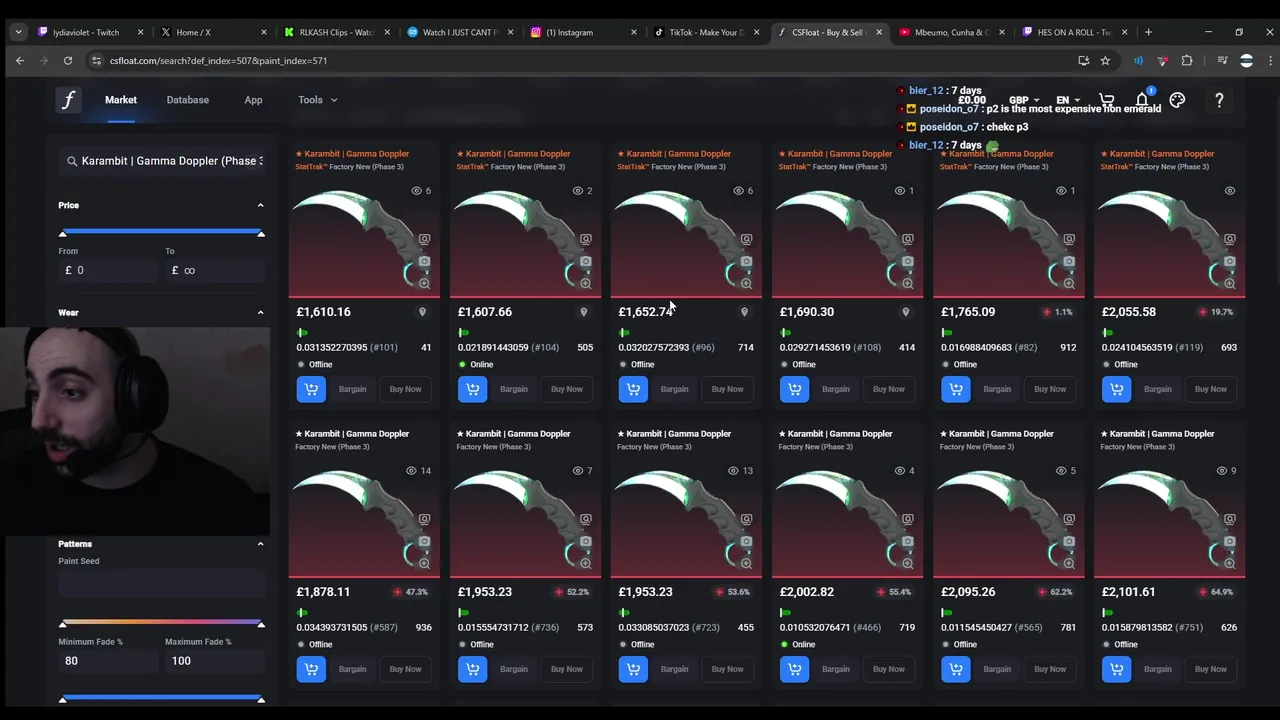Viewport: 1280px width, 720px height.
Task: Open the theme palette icon
Action: [x=1177, y=100]
